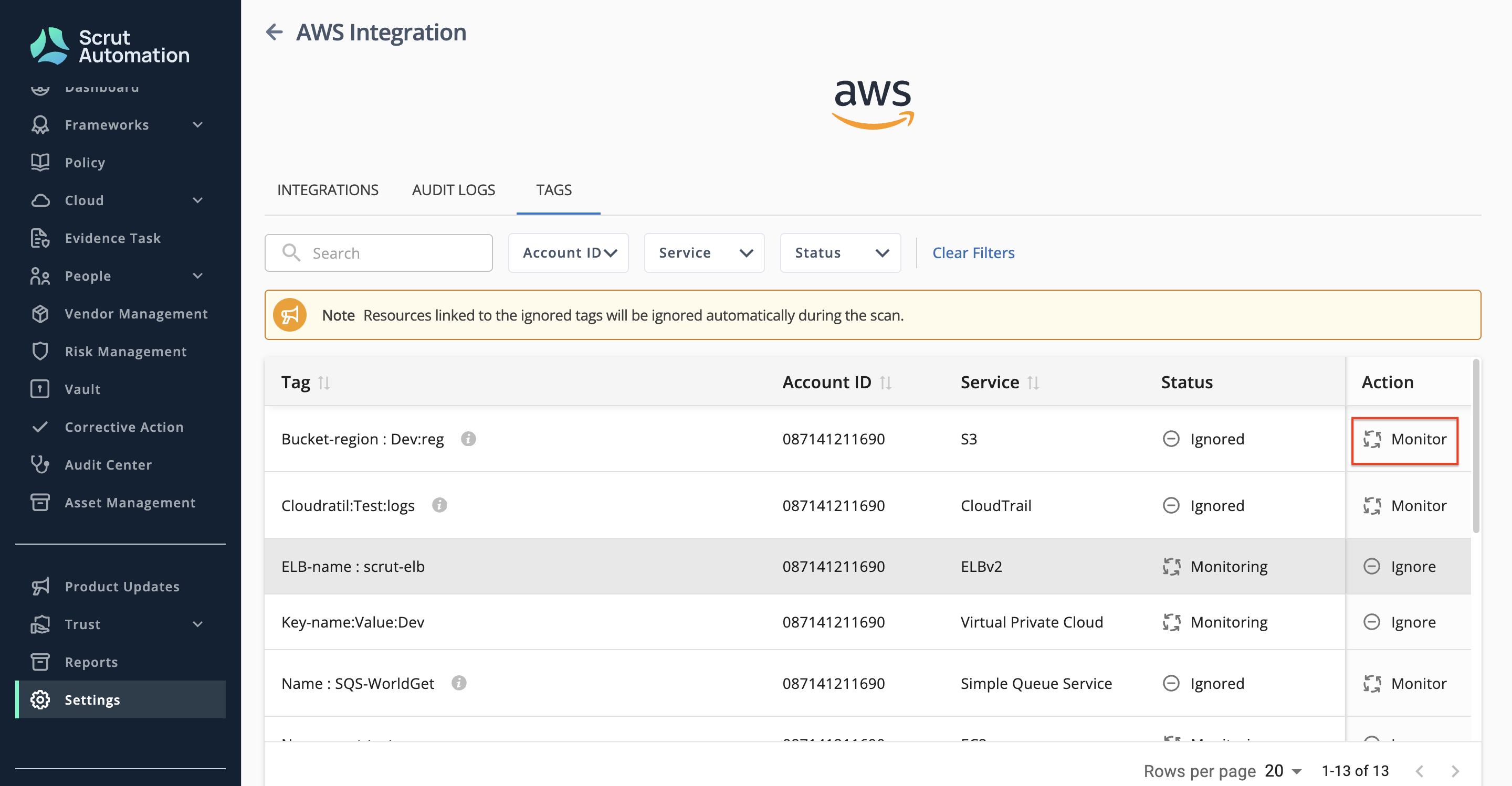Expand the Frameworks chevron
Screen dimensions: 1512x786
198,124
